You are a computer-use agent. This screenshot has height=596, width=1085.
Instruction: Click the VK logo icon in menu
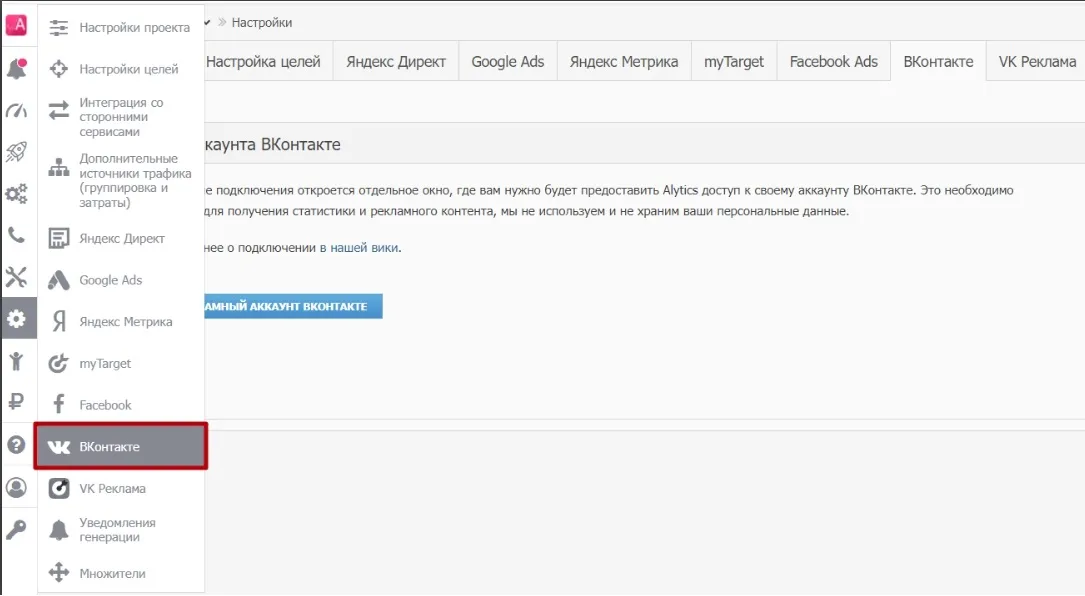click(x=59, y=447)
